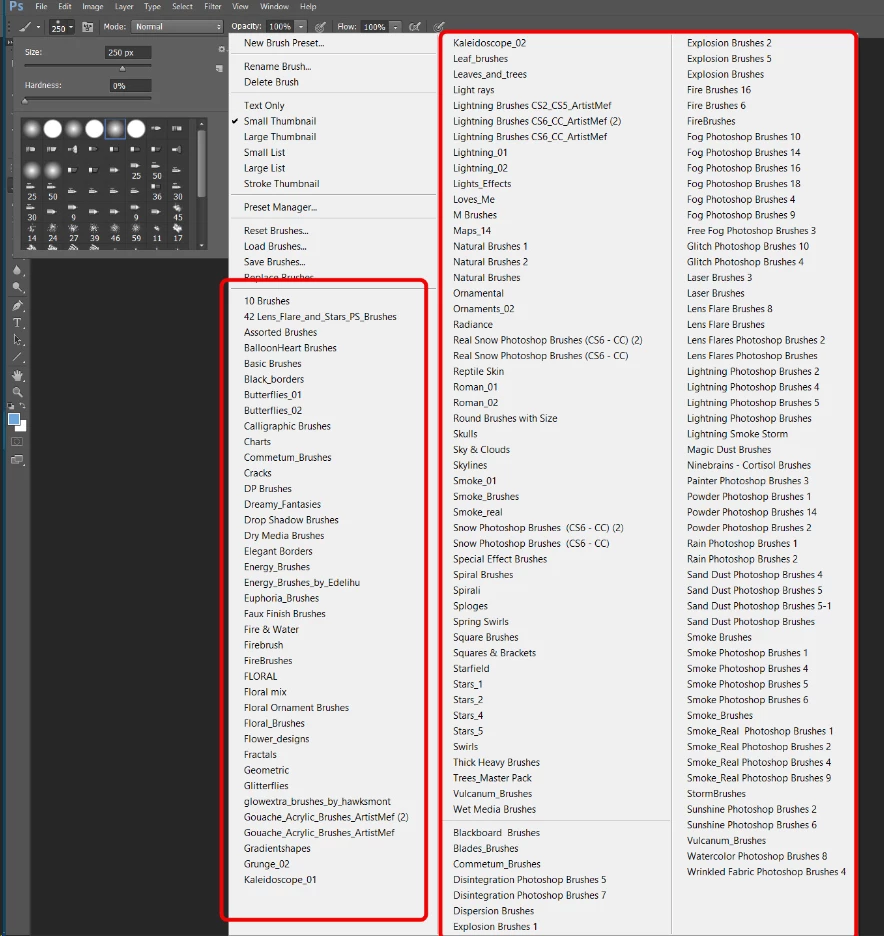
Task: Select the Line shape tool
Action: click(17, 358)
